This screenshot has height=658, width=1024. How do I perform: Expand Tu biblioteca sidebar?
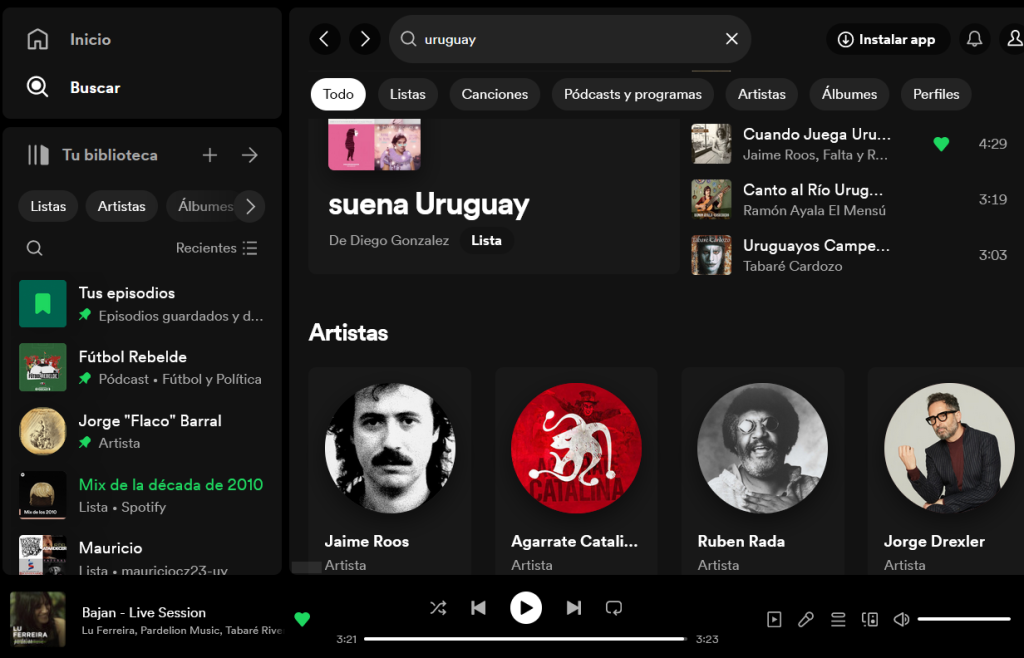(249, 155)
